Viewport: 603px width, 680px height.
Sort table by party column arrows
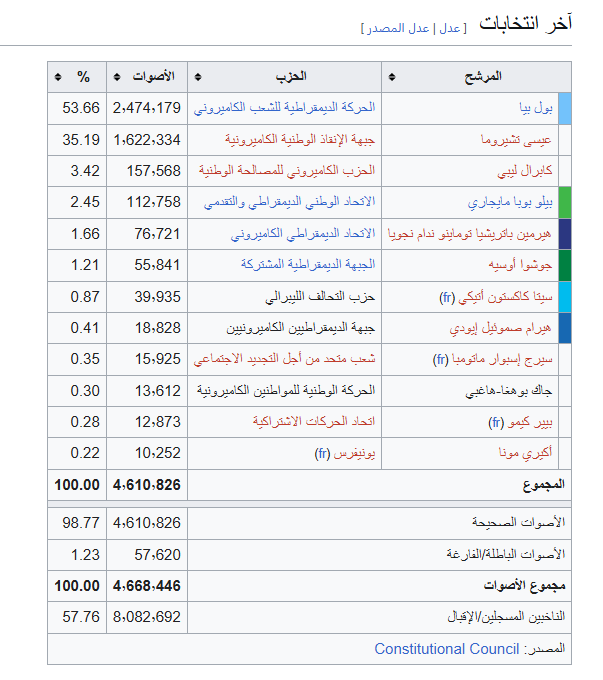pos(198,77)
